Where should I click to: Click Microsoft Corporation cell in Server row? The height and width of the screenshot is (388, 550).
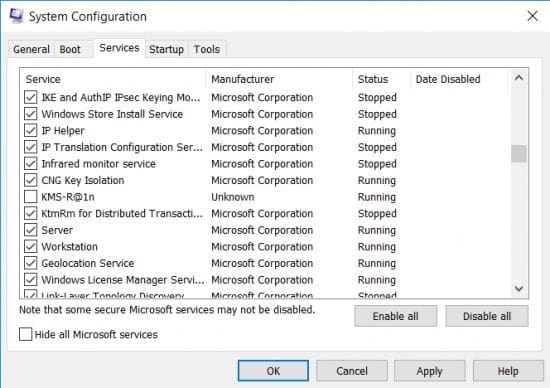pyautogui.click(x=262, y=230)
